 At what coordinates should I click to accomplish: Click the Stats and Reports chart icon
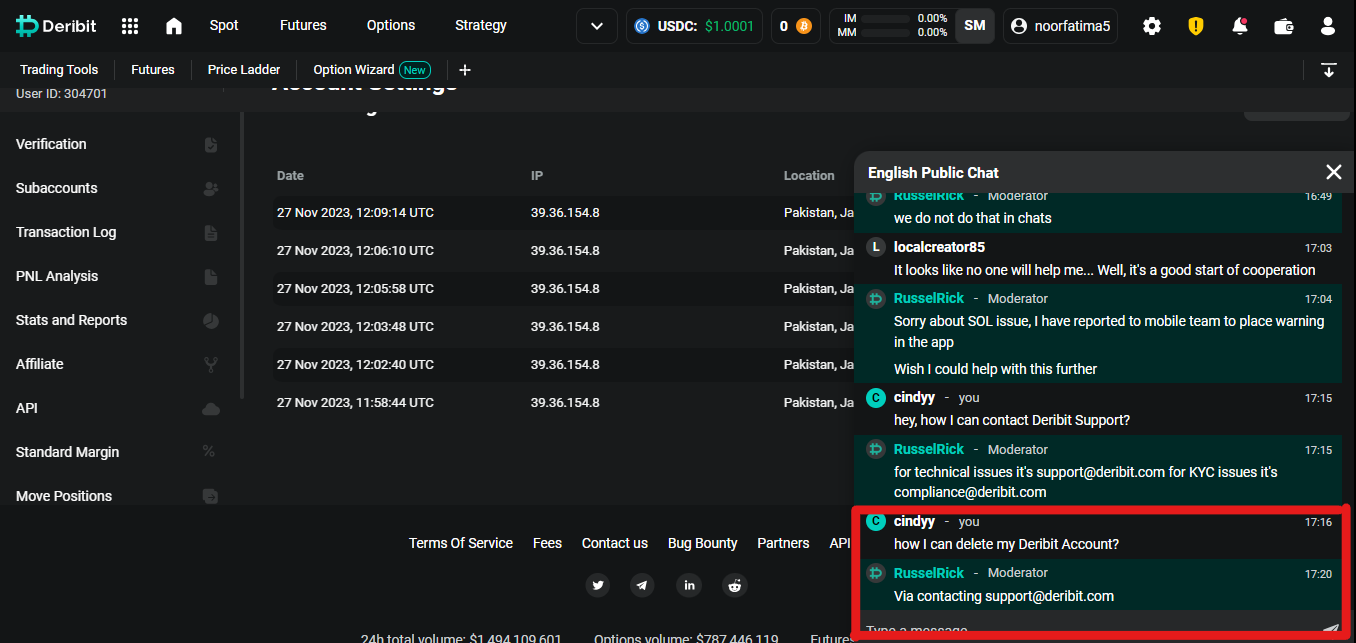coord(211,321)
